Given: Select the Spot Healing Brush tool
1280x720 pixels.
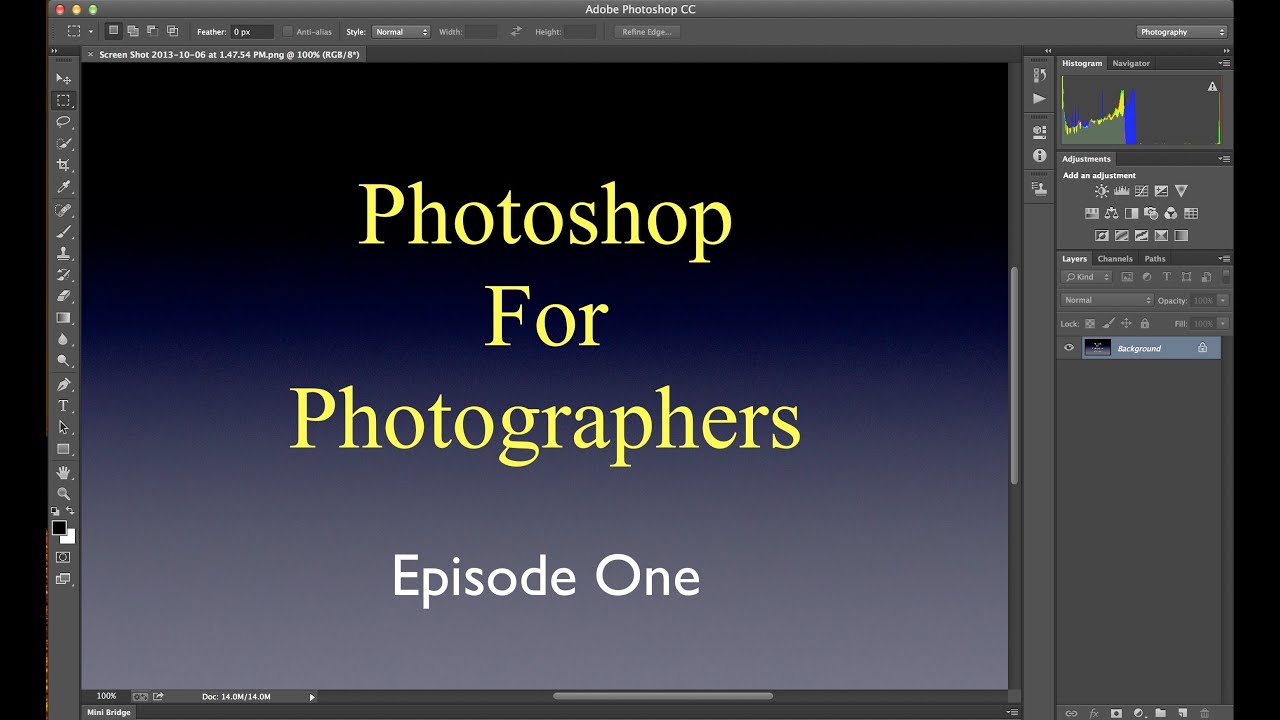Looking at the screenshot, I should (x=63, y=210).
